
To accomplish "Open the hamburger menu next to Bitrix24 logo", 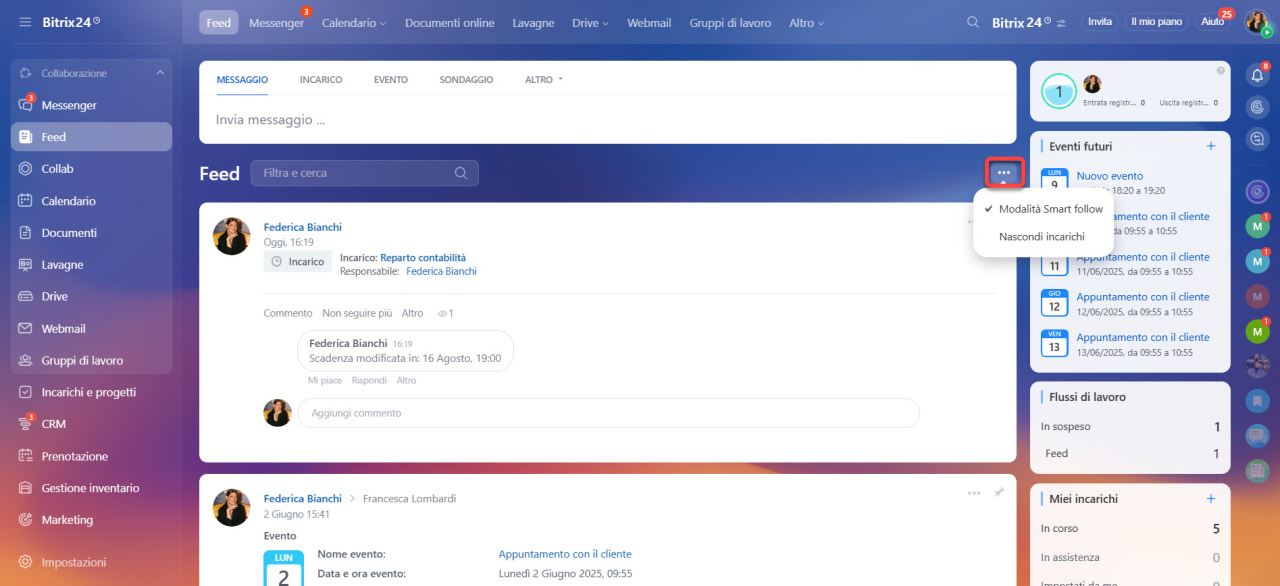I will tap(25, 22).
